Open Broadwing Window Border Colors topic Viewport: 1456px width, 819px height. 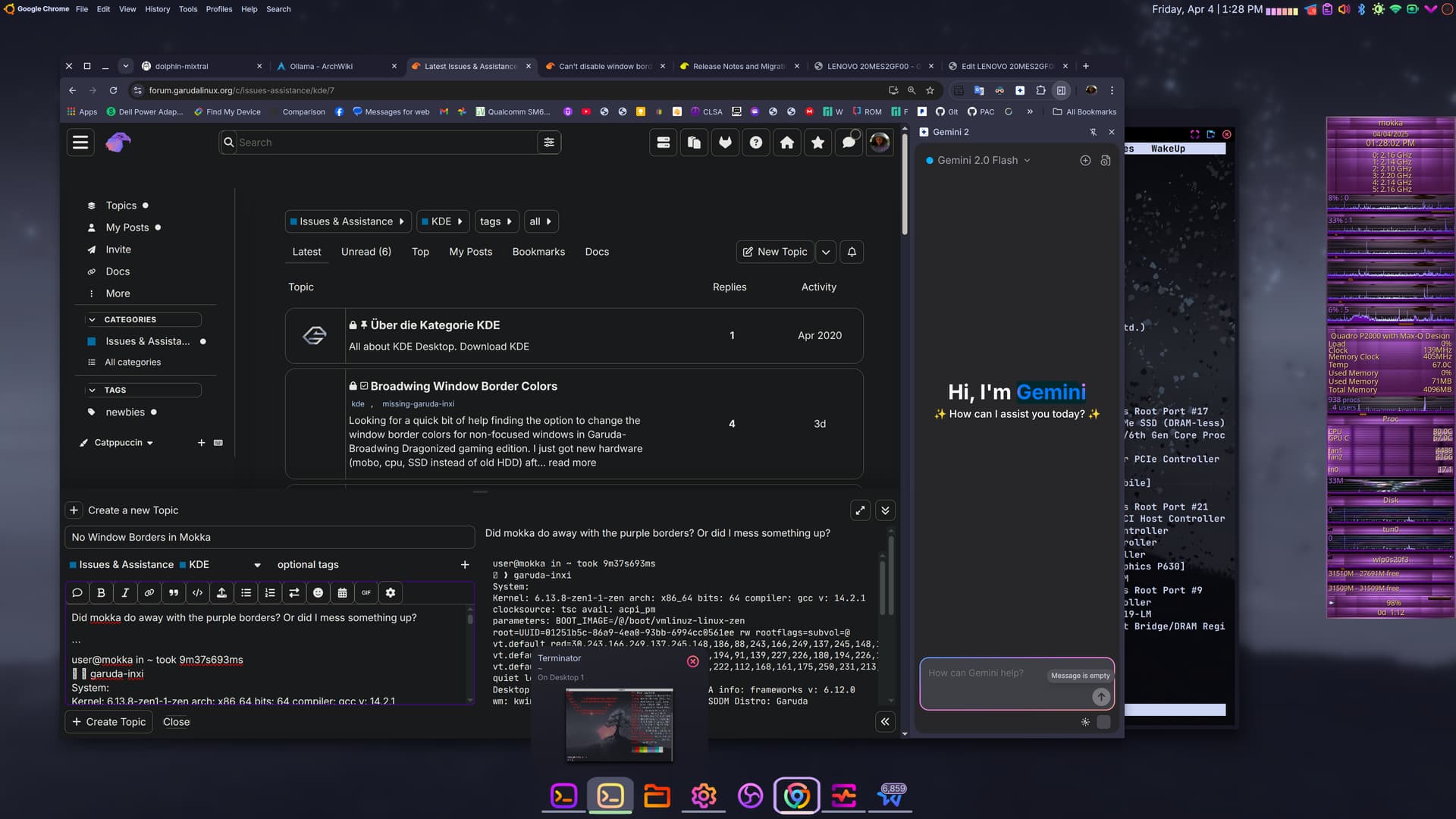pos(464,387)
